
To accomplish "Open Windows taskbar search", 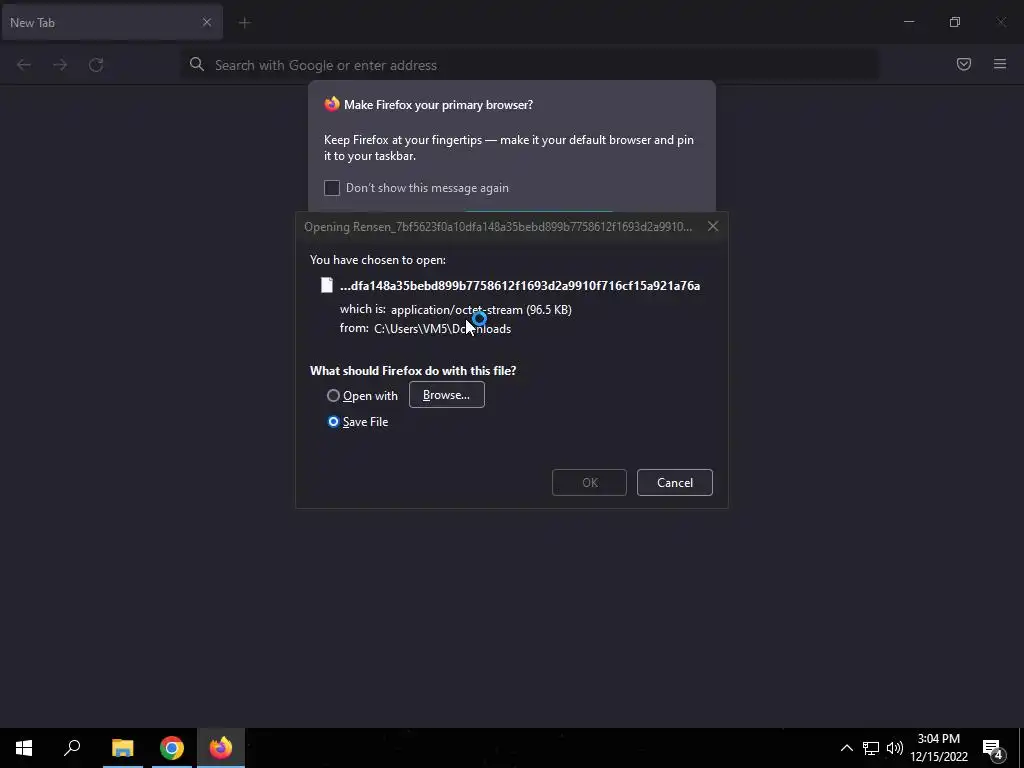I will pos(72,748).
